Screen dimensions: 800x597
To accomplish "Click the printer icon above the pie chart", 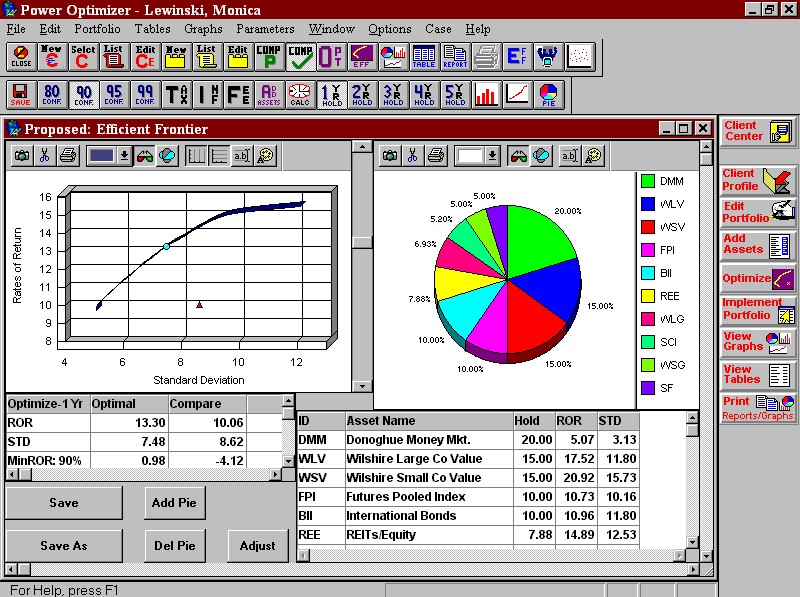I will point(438,155).
